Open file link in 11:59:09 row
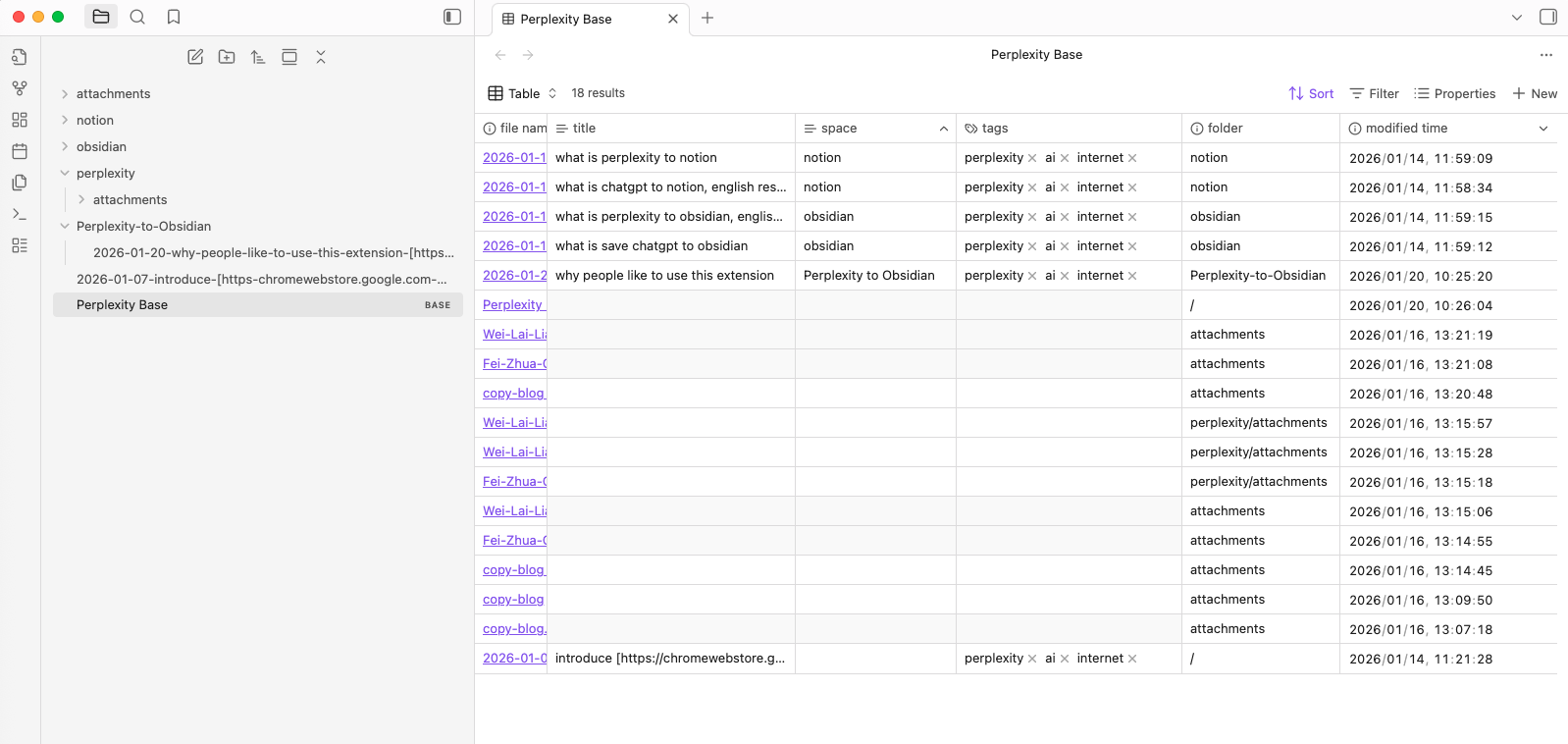The width and height of the screenshot is (1568, 744). click(x=514, y=157)
